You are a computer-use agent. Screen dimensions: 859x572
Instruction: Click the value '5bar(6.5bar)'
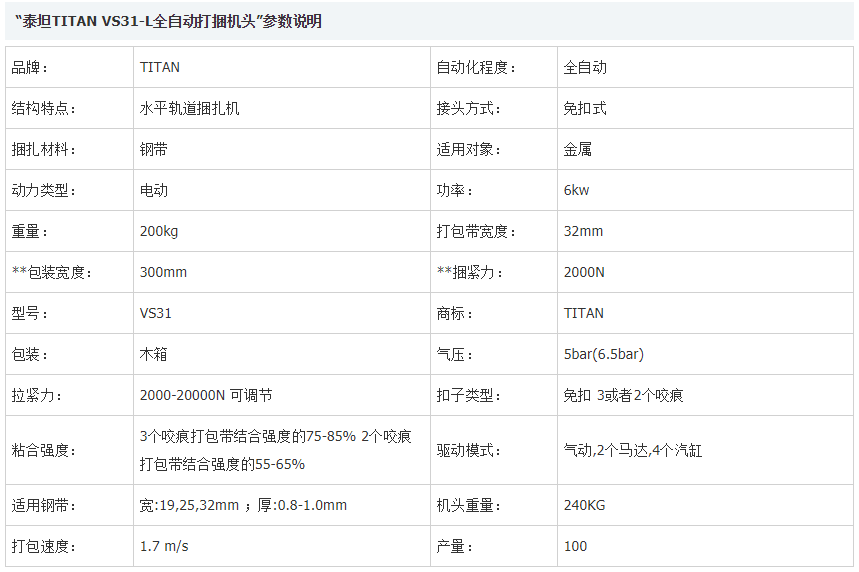pos(604,354)
